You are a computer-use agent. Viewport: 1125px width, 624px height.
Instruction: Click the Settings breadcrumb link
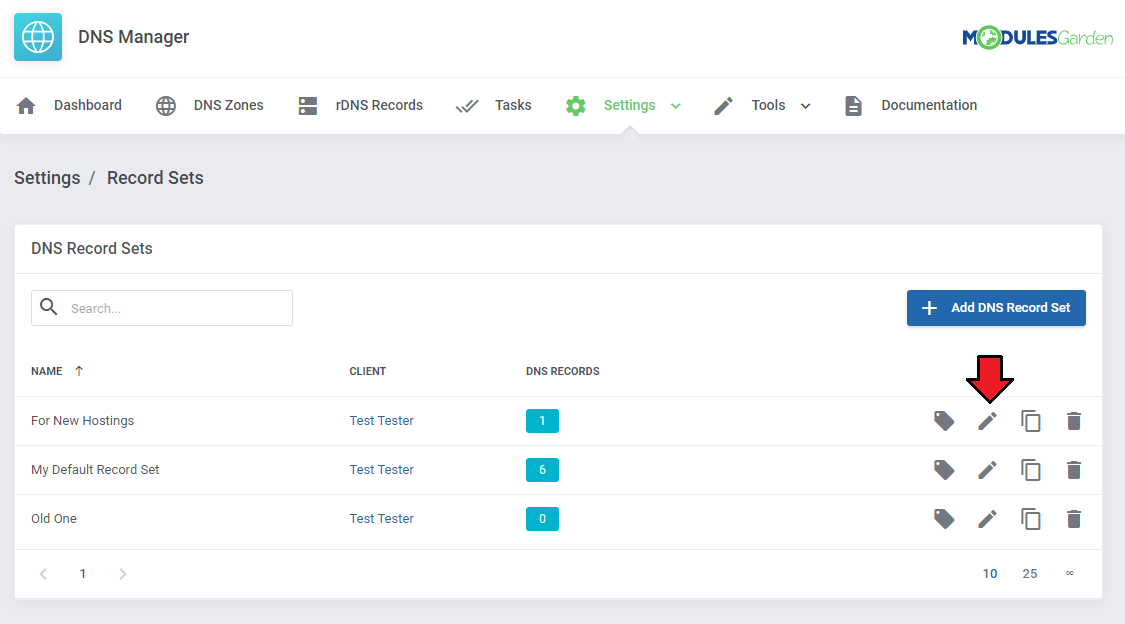pyautogui.click(x=47, y=178)
